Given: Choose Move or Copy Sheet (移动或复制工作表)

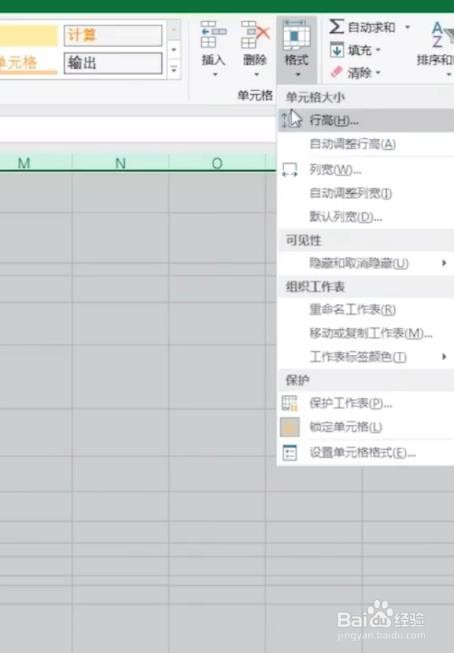Looking at the screenshot, I should tap(366, 333).
